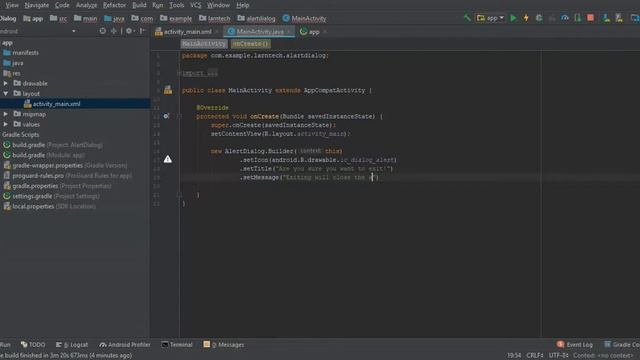Click the collapse-all crosshair icon in Project panel
This screenshot has width=640, height=360.
(113, 31)
